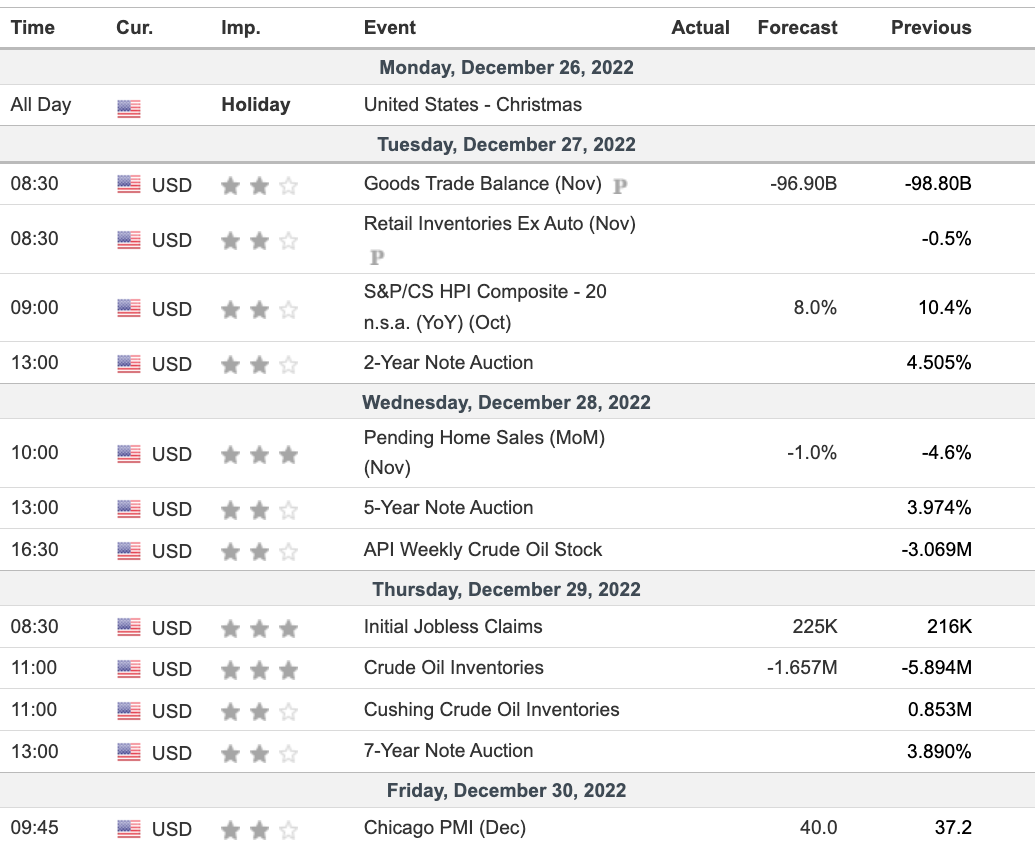Click the Imp. column header
Image resolution: width=1035 pixels, height=845 pixels.
[240, 28]
